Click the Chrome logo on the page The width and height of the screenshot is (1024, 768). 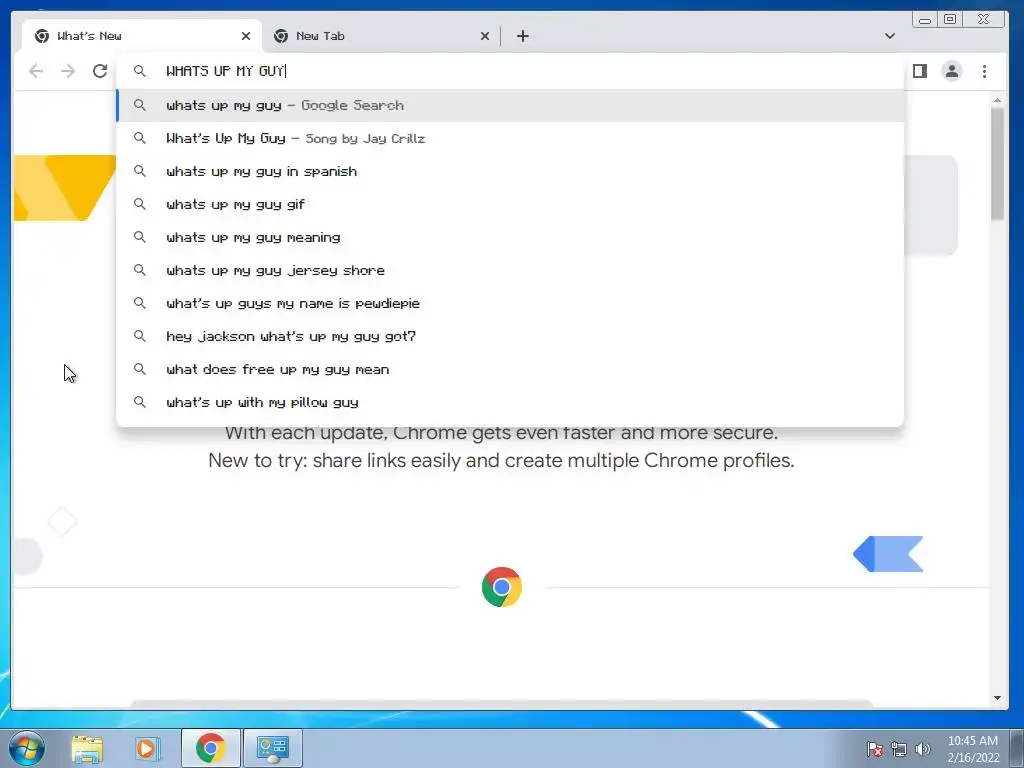[x=502, y=586]
